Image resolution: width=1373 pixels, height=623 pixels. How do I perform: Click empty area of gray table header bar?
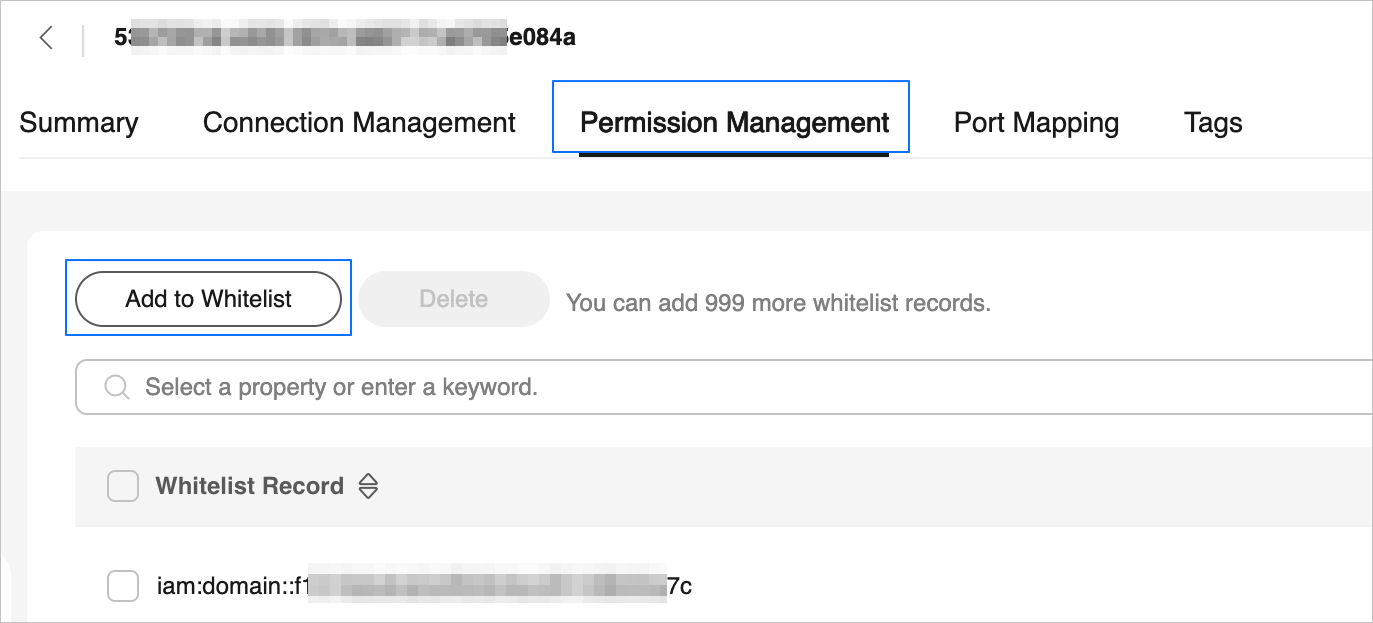[x=850, y=487]
